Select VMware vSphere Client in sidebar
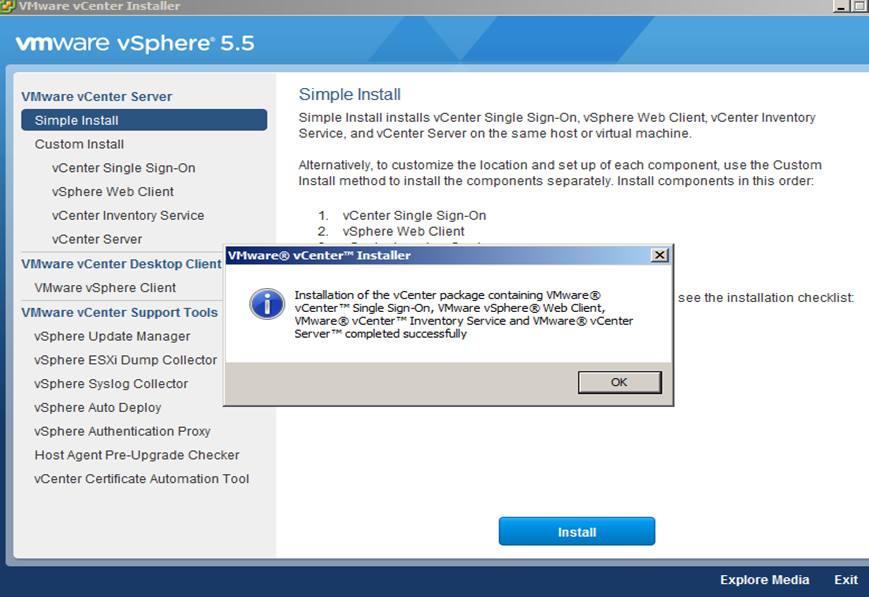The height and width of the screenshot is (597, 869). point(105,288)
